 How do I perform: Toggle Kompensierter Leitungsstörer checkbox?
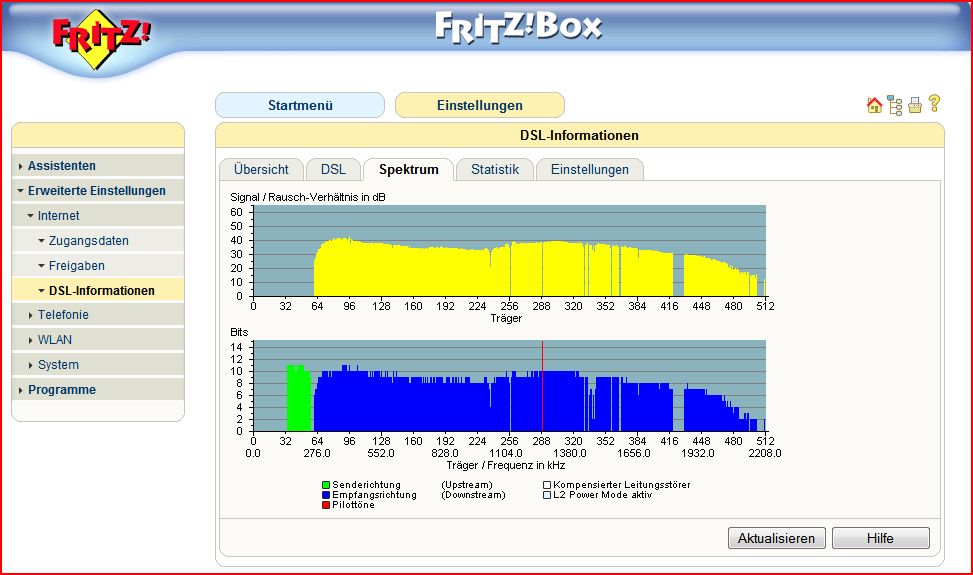pyautogui.click(x=547, y=485)
